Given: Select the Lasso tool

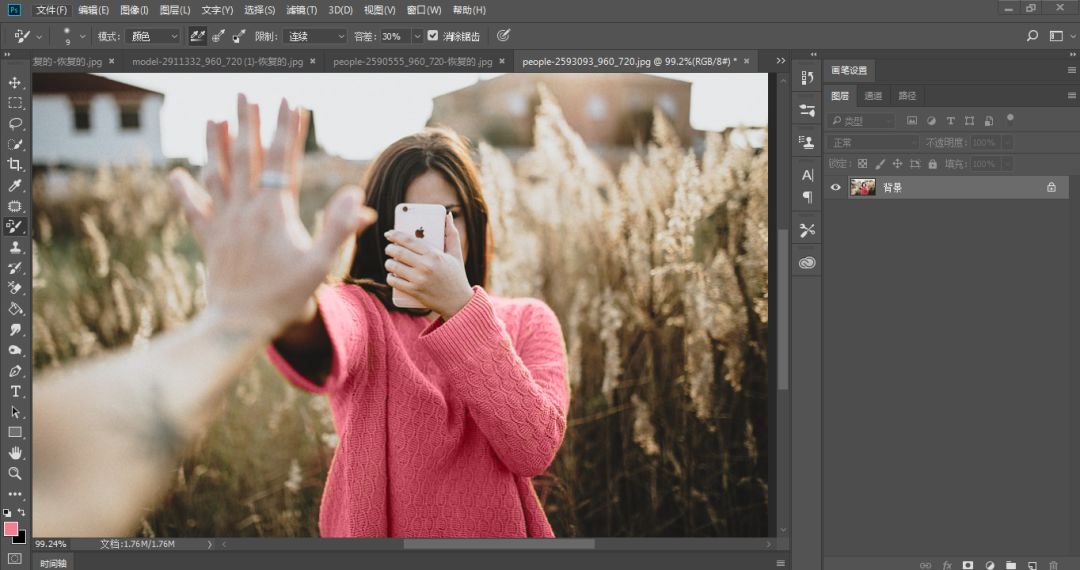Looking at the screenshot, I should click(x=15, y=124).
